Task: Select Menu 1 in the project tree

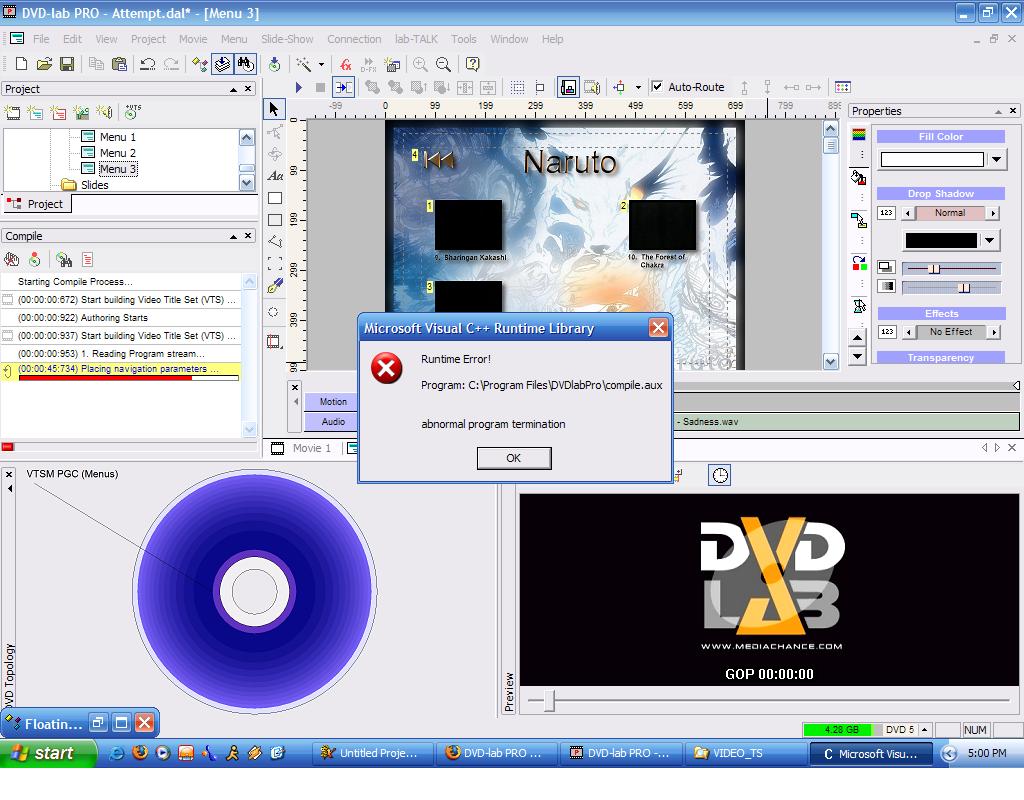Action: coord(118,136)
